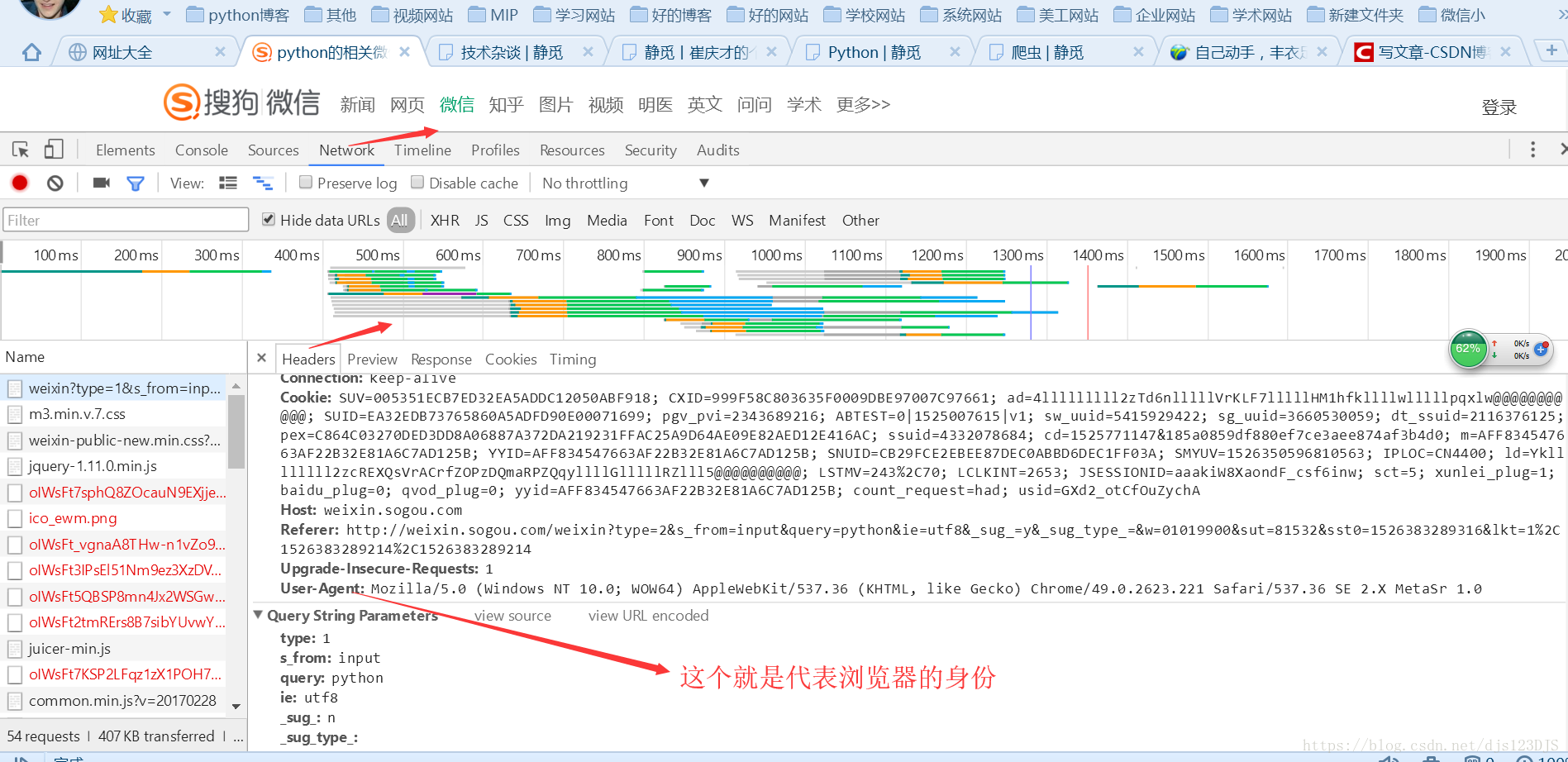Click the capture screenshots camera icon
The height and width of the screenshot is (762, 1568).
pos(102,183)
